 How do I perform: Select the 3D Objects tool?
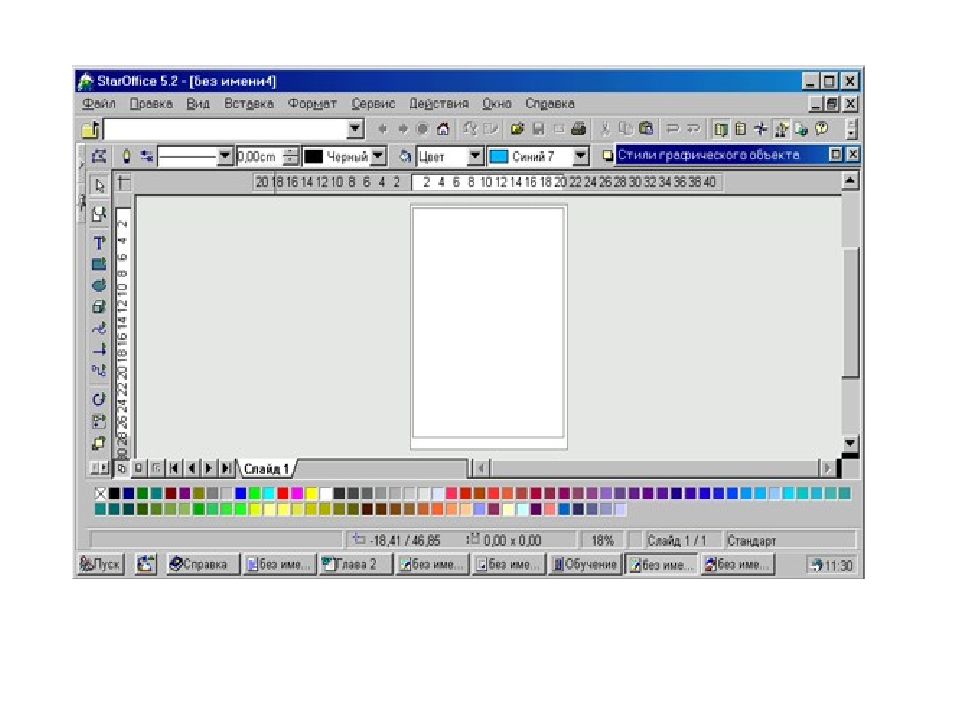99,307
